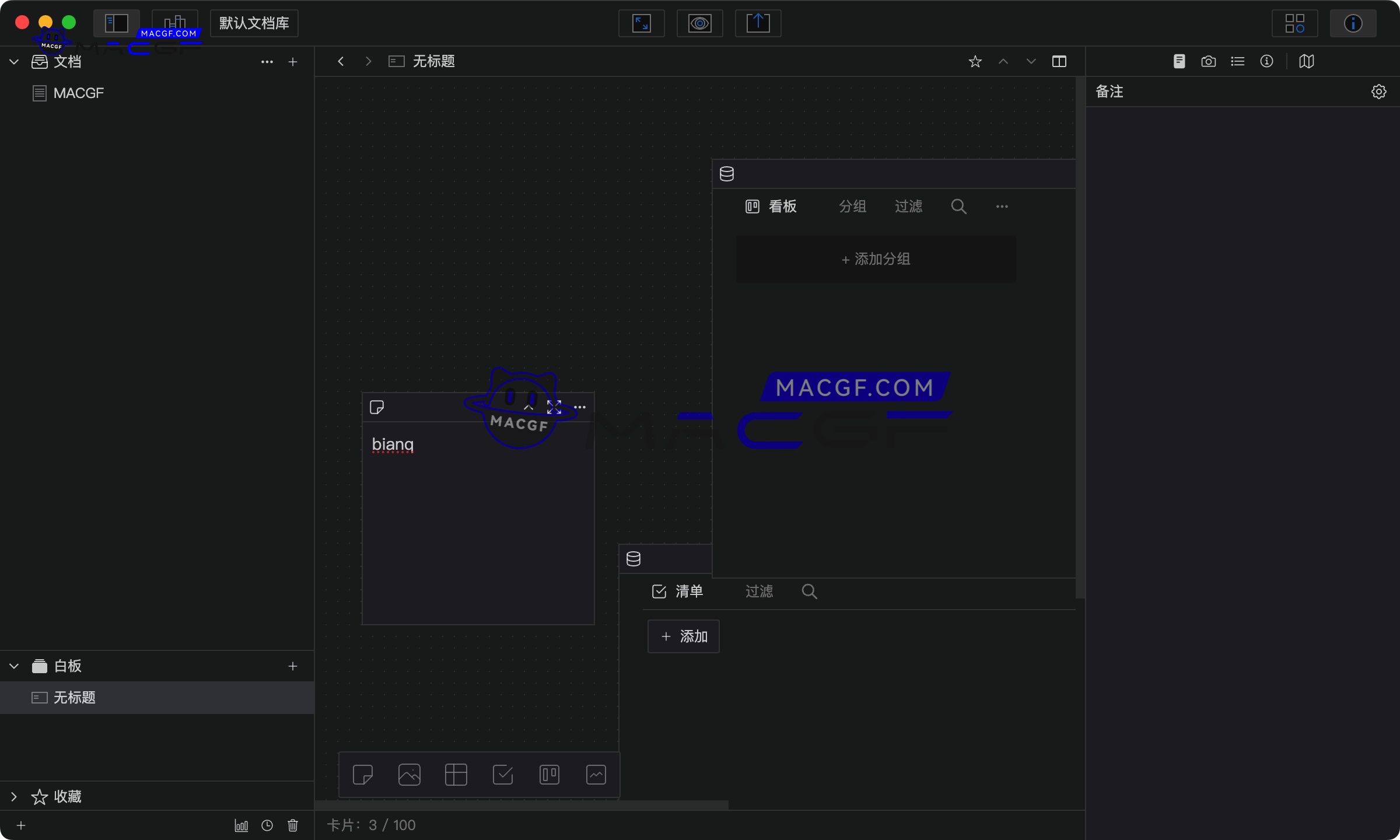Select the table creation tool
The height and width of the screenshot is (840, 1400).
pos(456,775)
